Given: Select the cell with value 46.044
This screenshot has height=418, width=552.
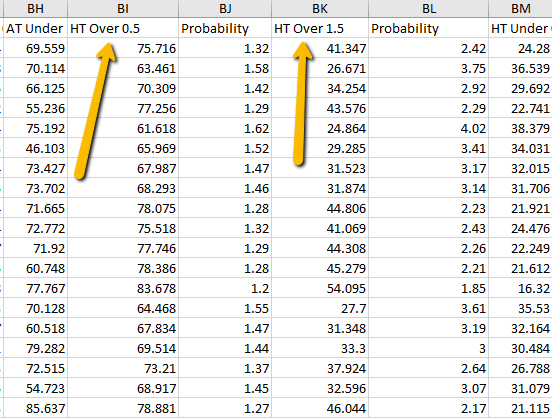Looking at the screenshot, I should 320,408.
